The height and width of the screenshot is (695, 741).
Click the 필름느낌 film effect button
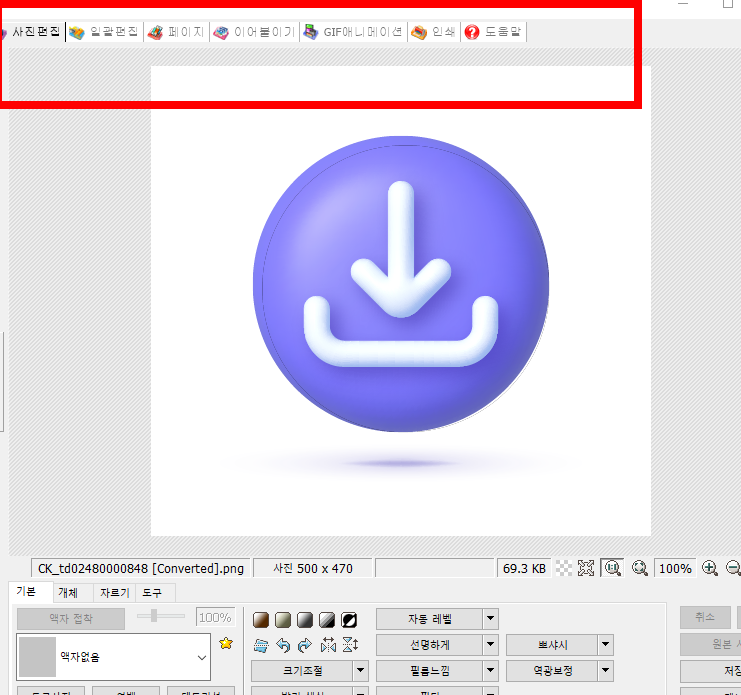[x=430, y=670]
